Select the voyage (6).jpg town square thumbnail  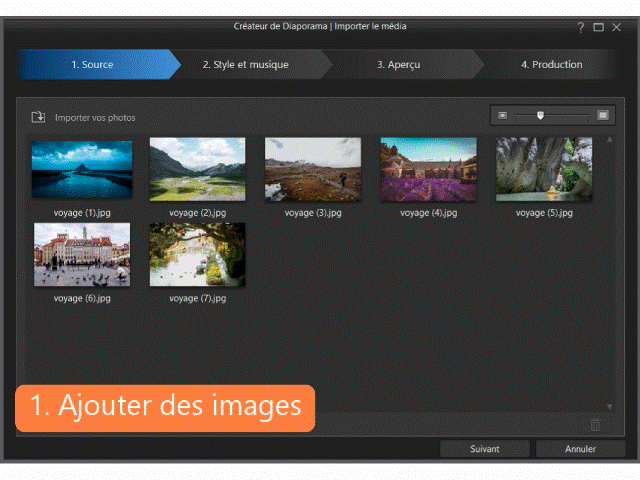click(82, 254)
